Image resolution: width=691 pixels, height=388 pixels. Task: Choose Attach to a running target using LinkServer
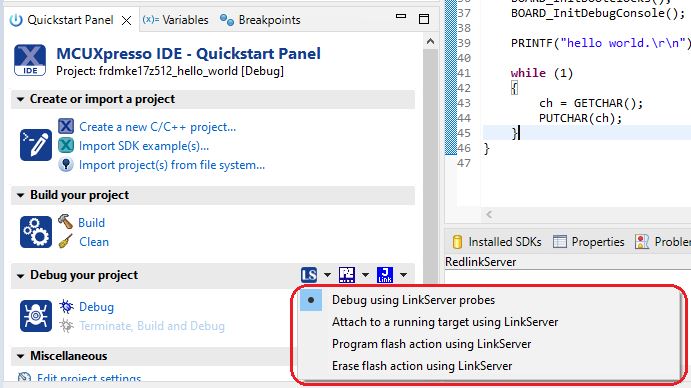pyautogui.click(x=445, y=322)
